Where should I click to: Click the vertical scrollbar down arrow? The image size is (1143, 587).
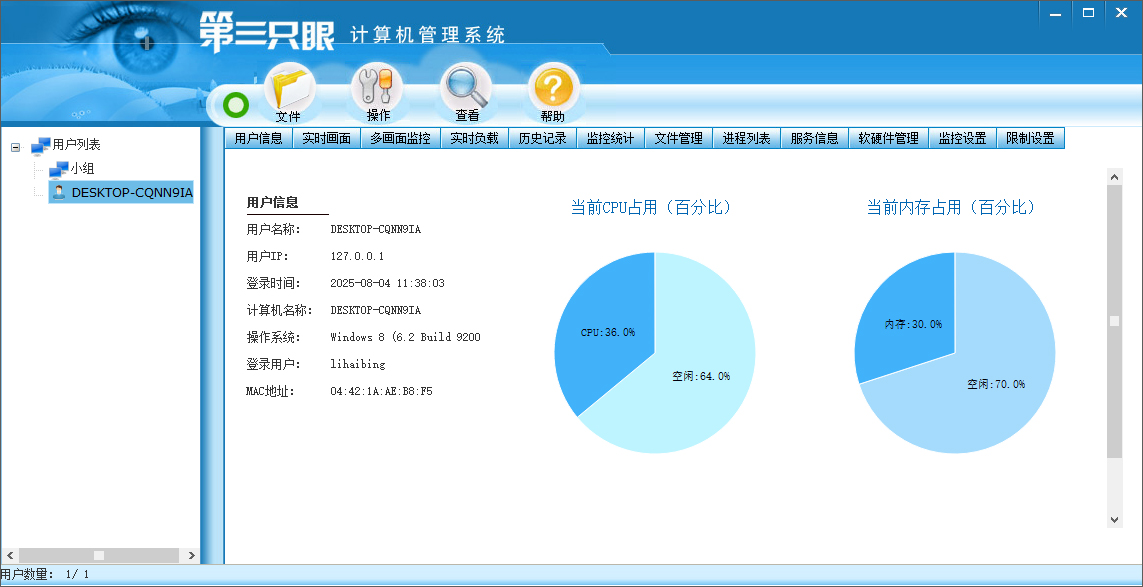click(1113, 520)
